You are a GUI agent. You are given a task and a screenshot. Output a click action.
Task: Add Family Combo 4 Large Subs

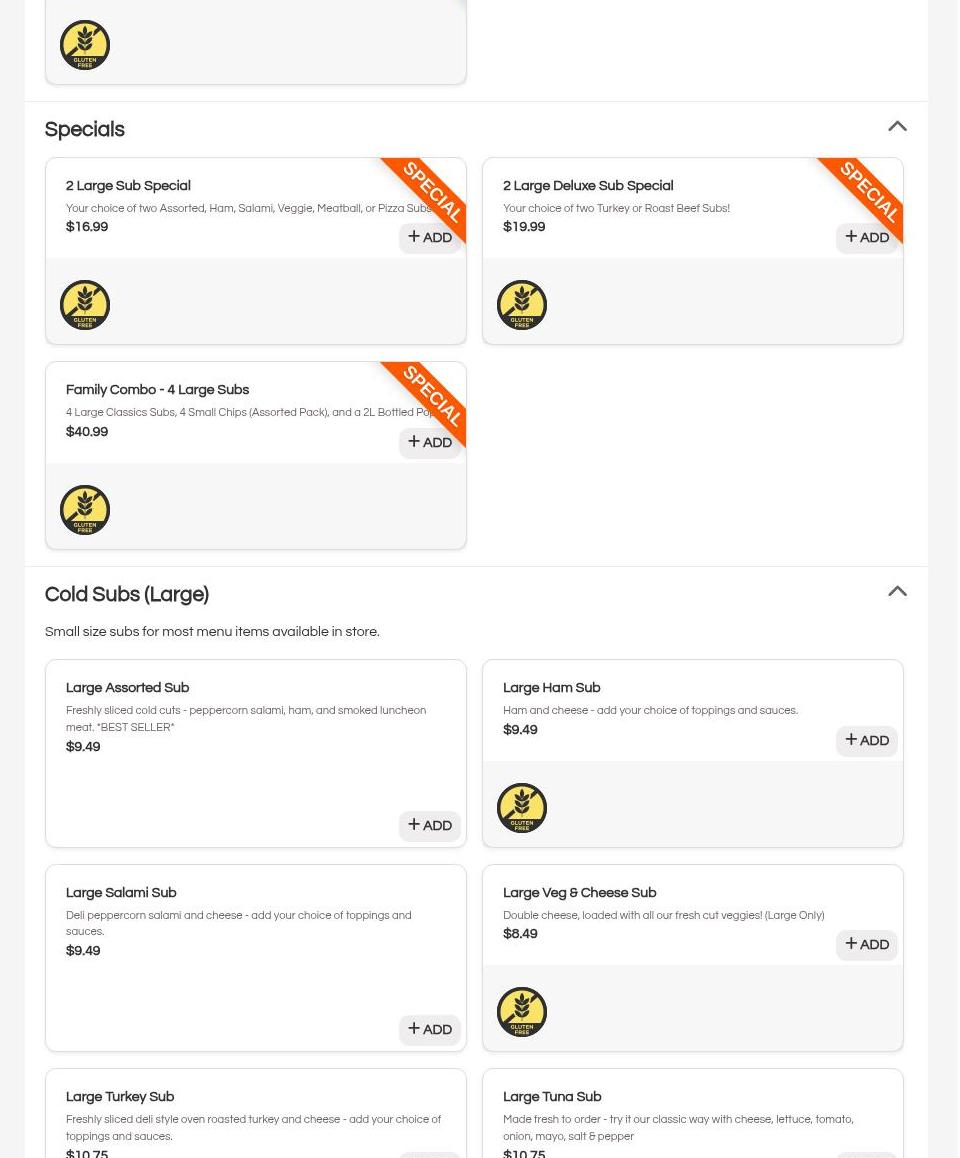430,443
